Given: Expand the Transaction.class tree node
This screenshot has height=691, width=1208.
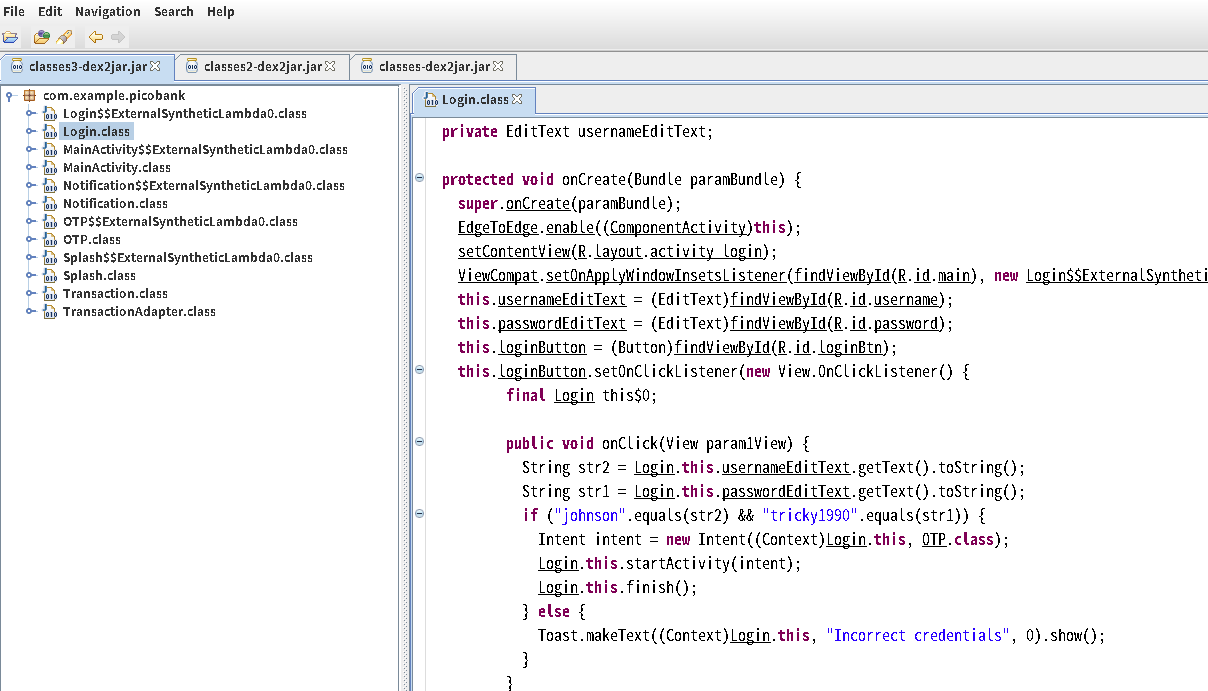Looking at the screenshot, I should pos(31,294).
